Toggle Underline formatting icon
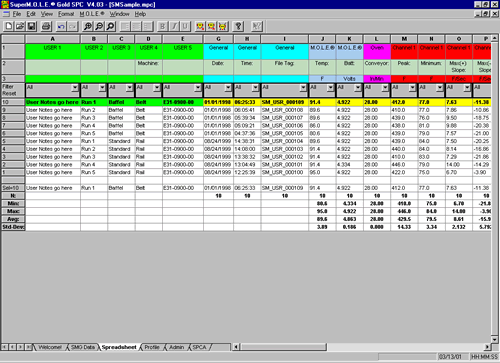This screenshot has width=500, height=363. 185,26
